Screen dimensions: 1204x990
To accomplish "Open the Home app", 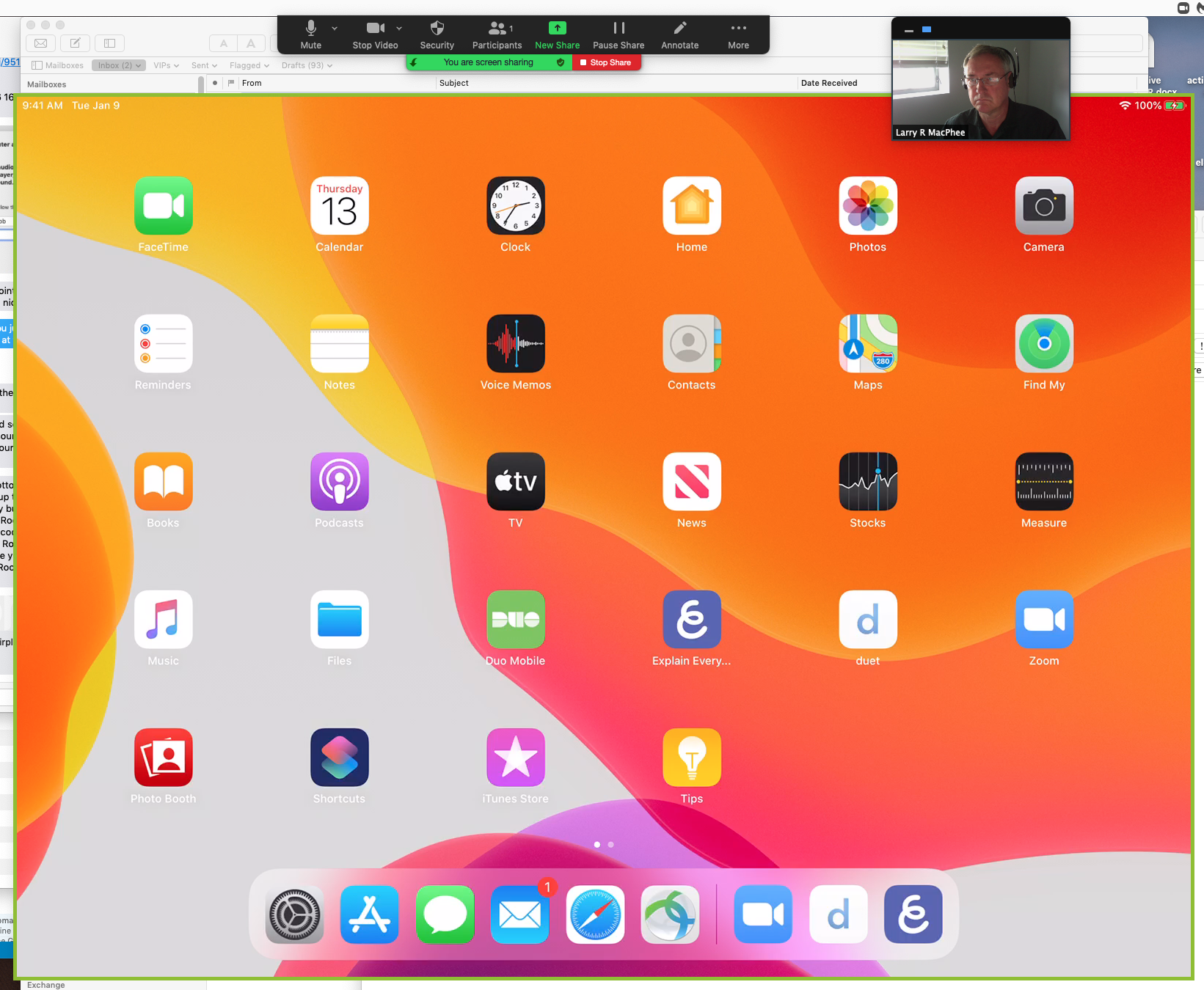I will 692,205.
